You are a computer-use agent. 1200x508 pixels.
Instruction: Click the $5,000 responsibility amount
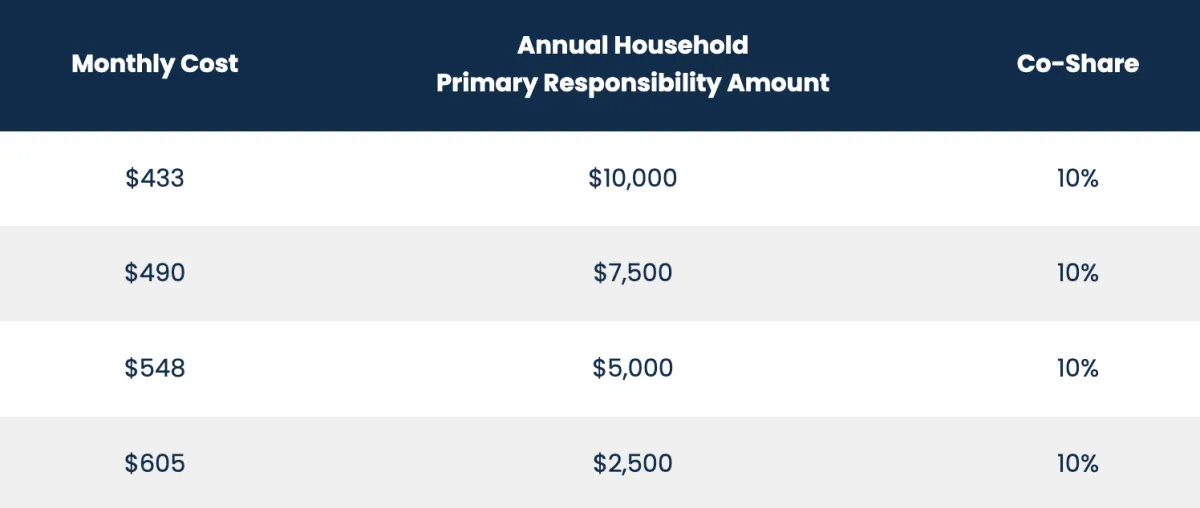click(x=633, y=368)
